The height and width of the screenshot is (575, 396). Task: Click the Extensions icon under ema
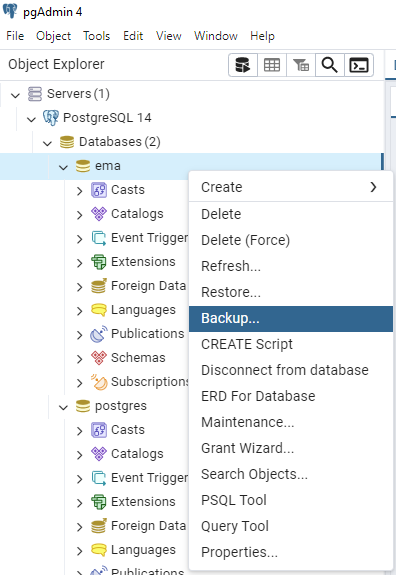pyautogui.click(x=99, y=262)
